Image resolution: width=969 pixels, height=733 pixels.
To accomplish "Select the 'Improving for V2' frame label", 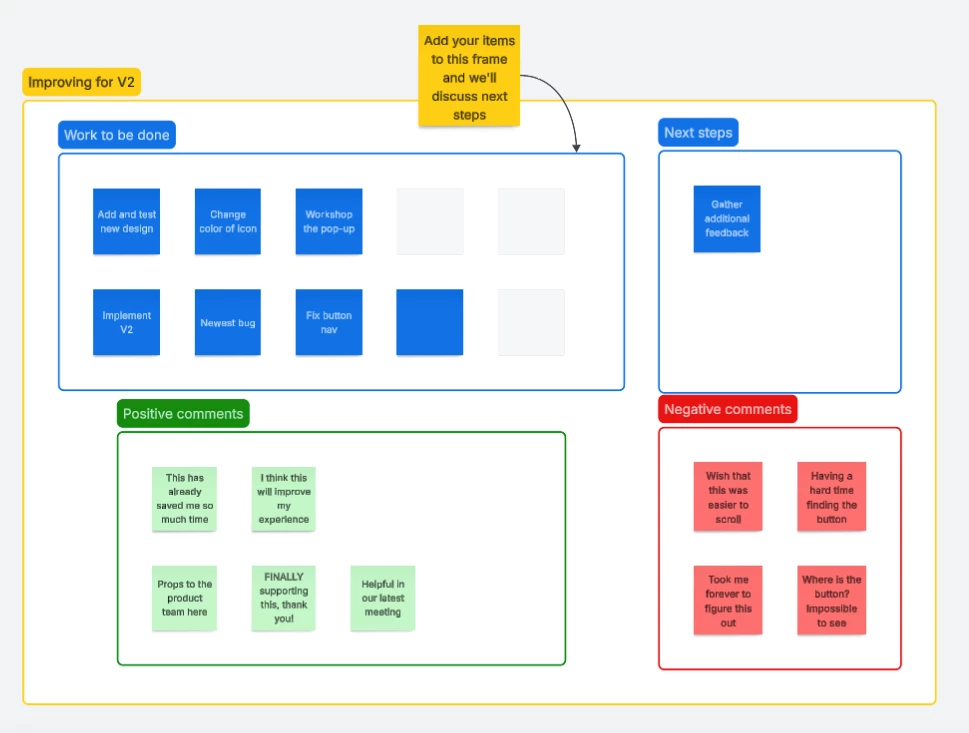I will [x=82, y=82].
